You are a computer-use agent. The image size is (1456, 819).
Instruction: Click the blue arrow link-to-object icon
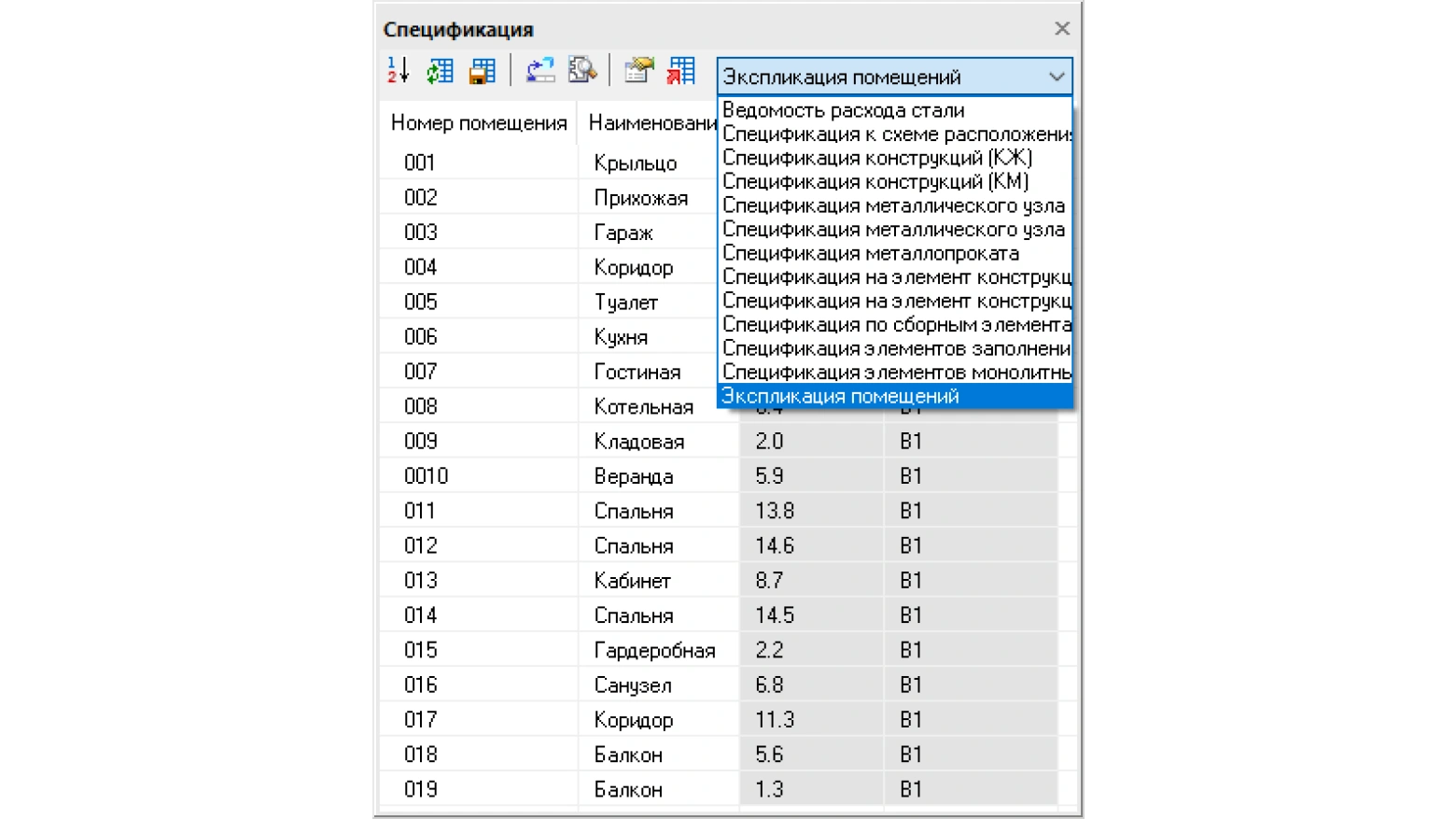(540, 71)
